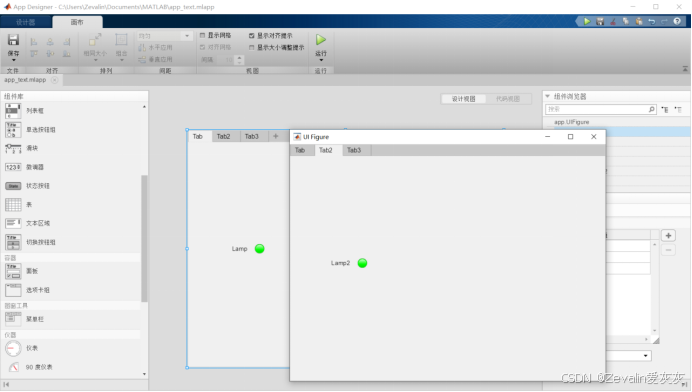Add a new tab with plus in canvas
Image resolution: width=692 pixels, height=392 pixels.
[275, 136]
